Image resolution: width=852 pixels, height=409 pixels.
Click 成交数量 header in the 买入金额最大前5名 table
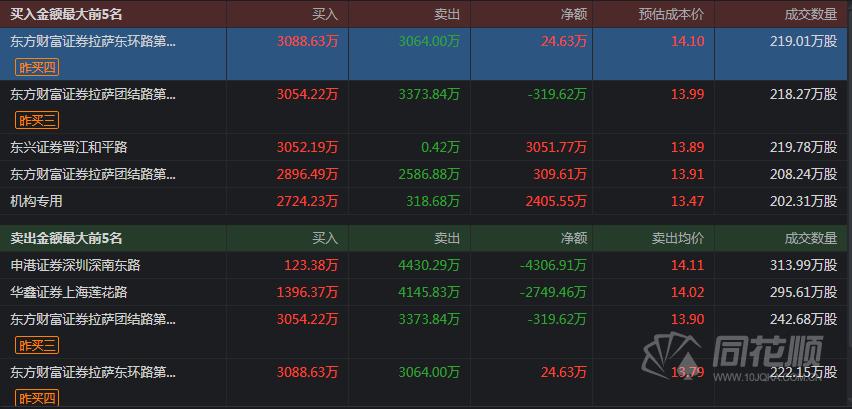(x=811, y=15)
